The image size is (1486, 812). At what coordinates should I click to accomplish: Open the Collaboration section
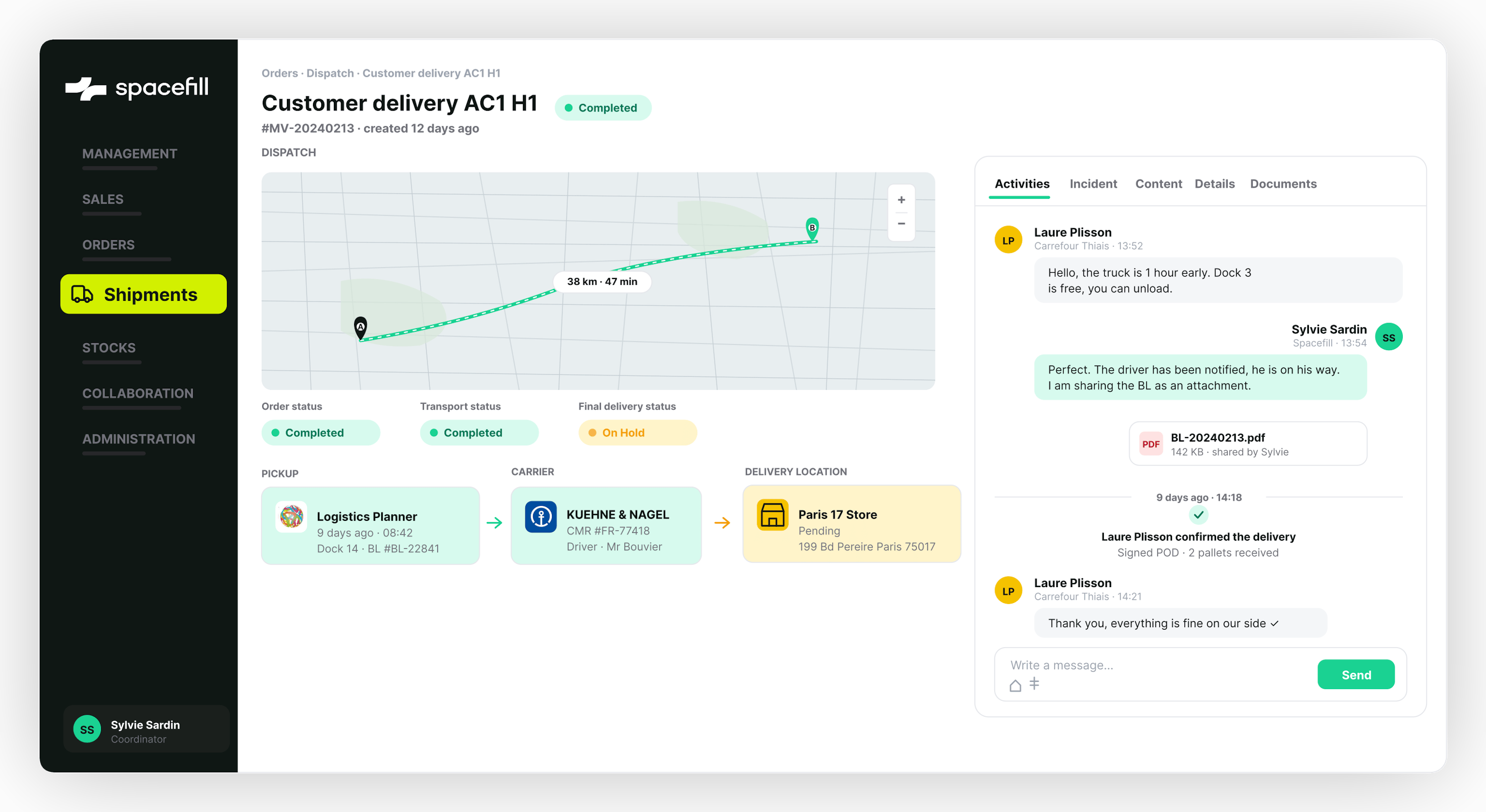tap(138, 393)
